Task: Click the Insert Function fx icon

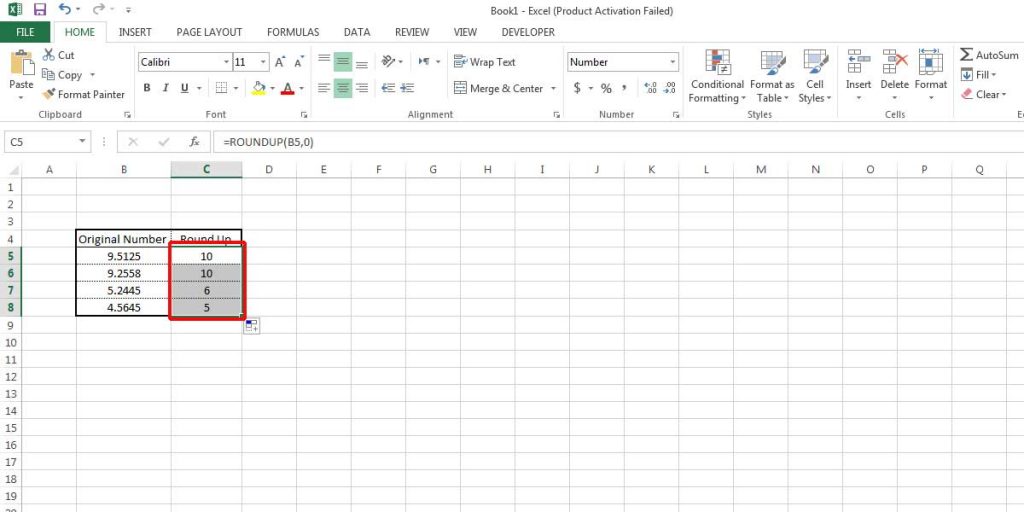Action: (194, 142)
